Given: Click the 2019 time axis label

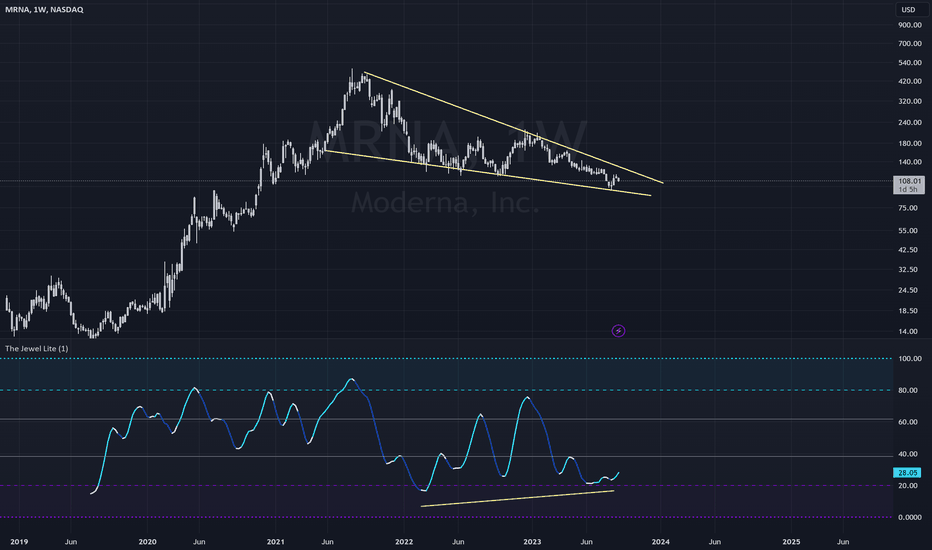Looking at the screenshot, I should (19, 542).
